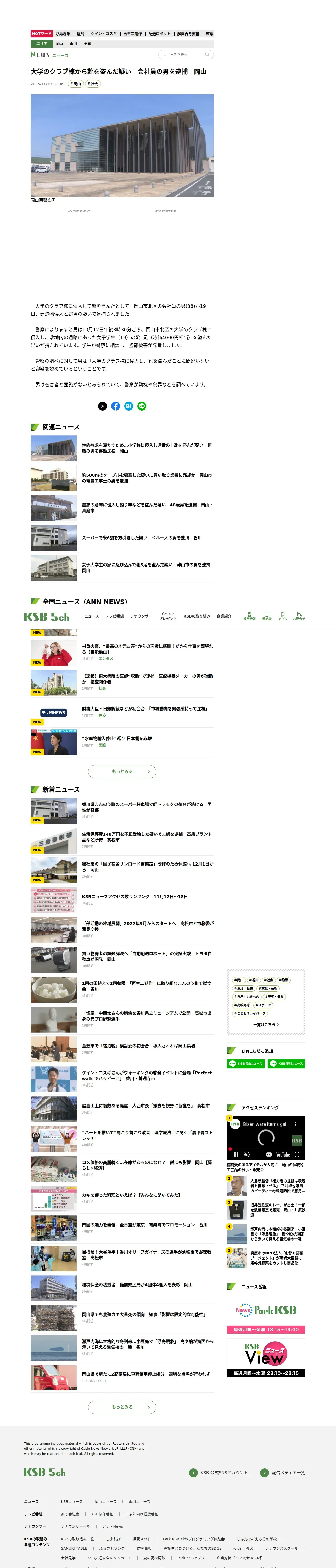Enter fullscreen on YouTube video
Image resolution: width=336 pixels, height=1568 pixels.
297,1154
